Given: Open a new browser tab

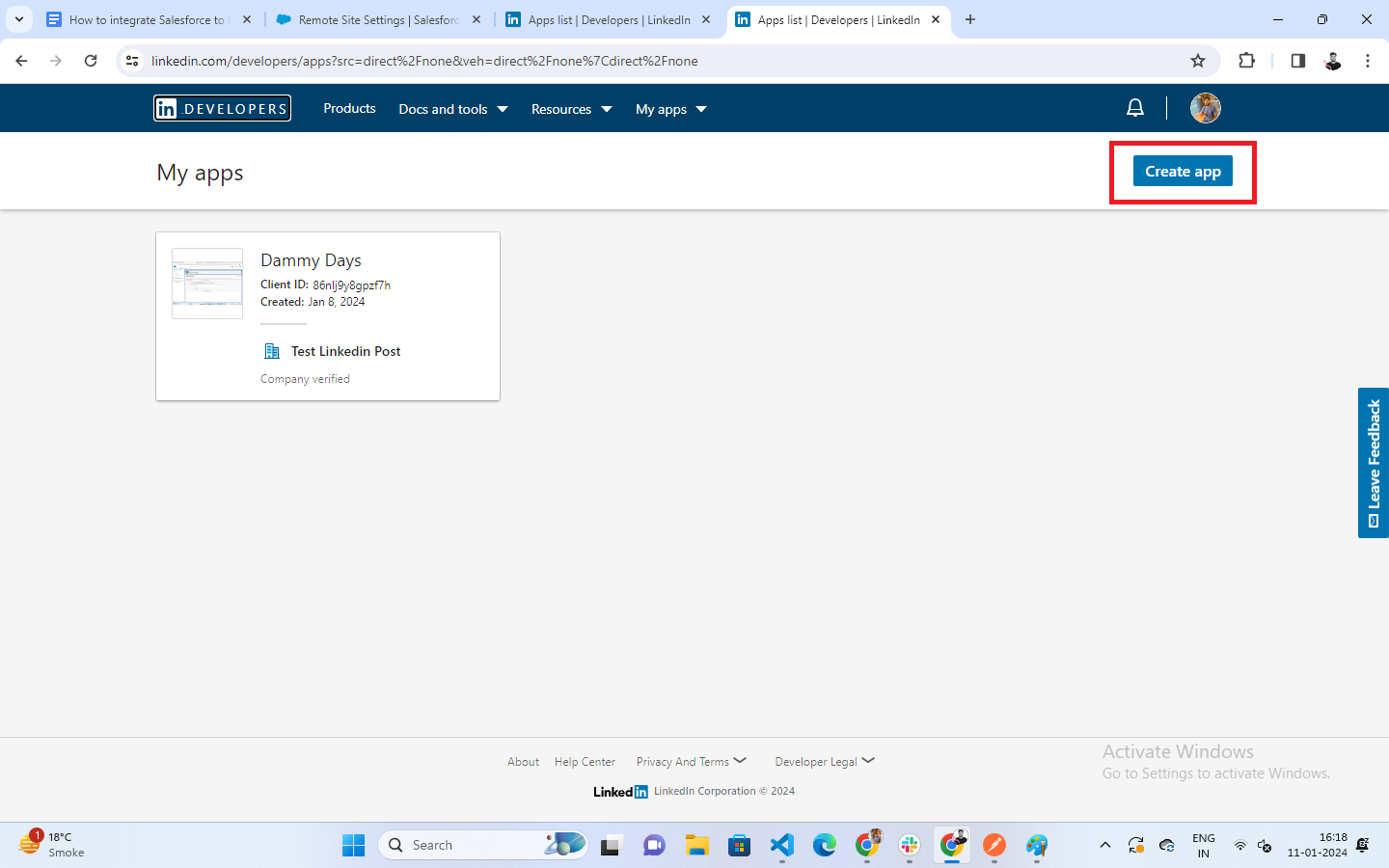Looking at the screenshot, I should pyautogui.click(x=970, y=19).
